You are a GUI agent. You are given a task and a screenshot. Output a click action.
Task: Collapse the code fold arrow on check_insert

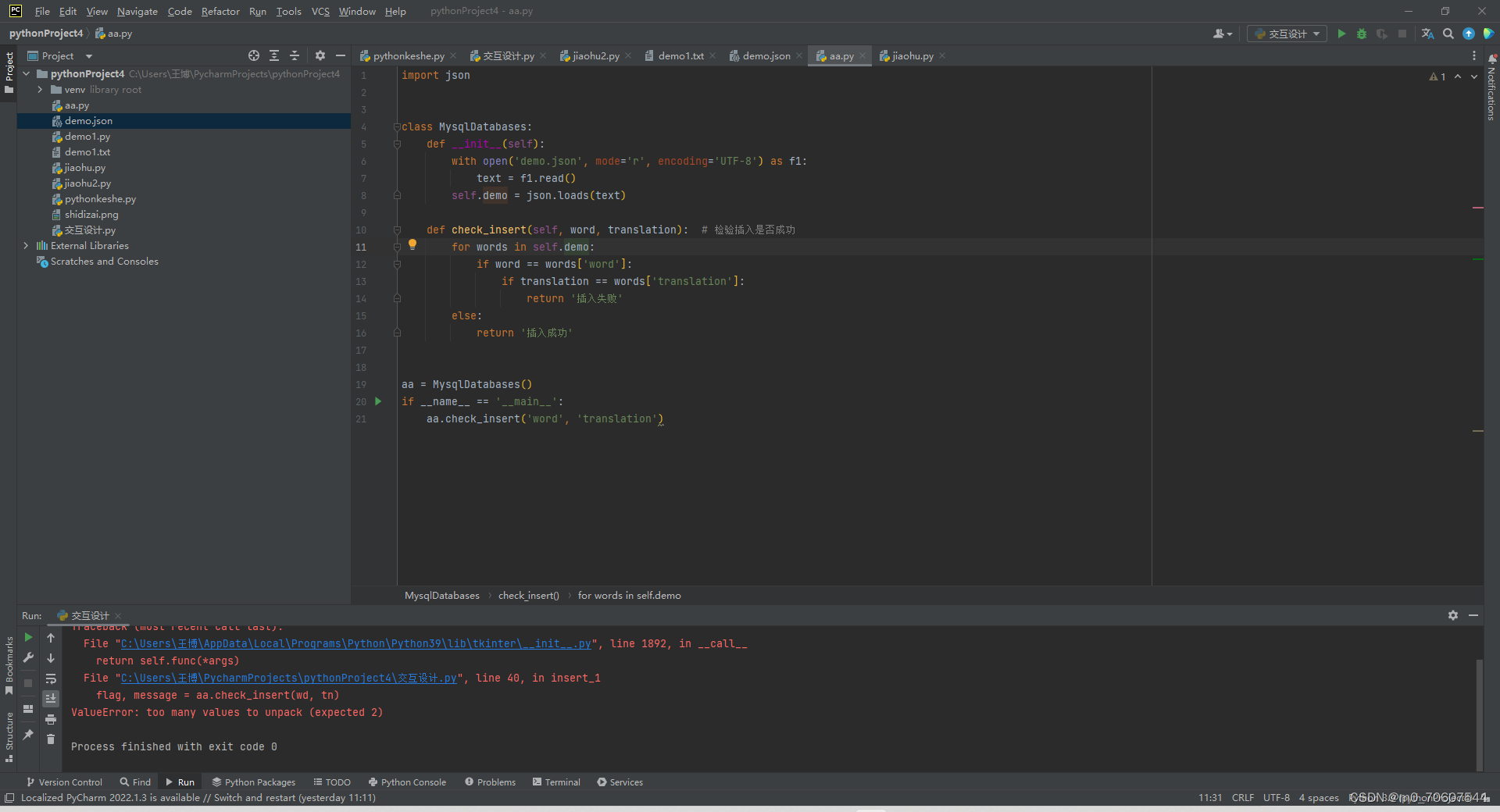point(398,230)
